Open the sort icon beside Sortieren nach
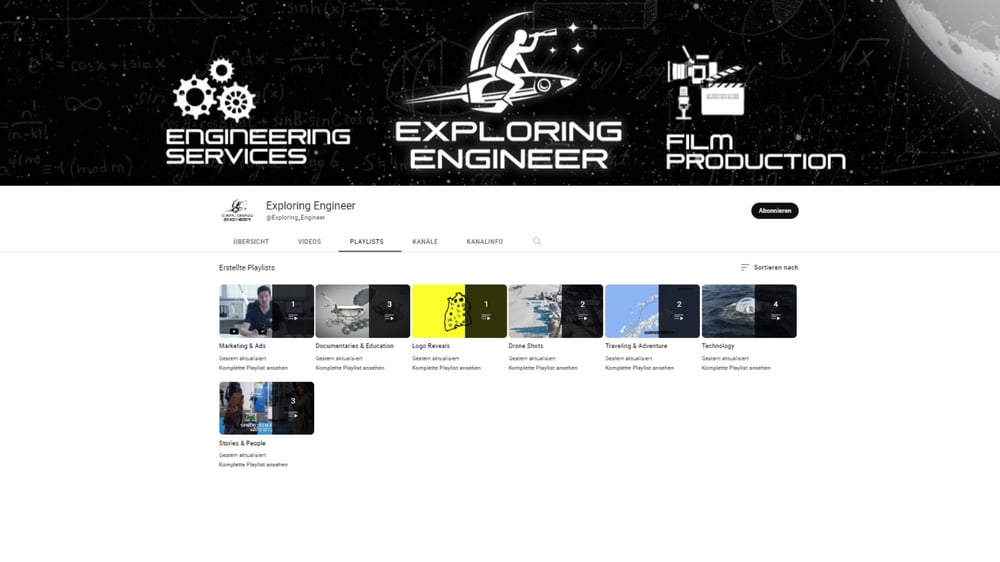 (x=744, y=267)
